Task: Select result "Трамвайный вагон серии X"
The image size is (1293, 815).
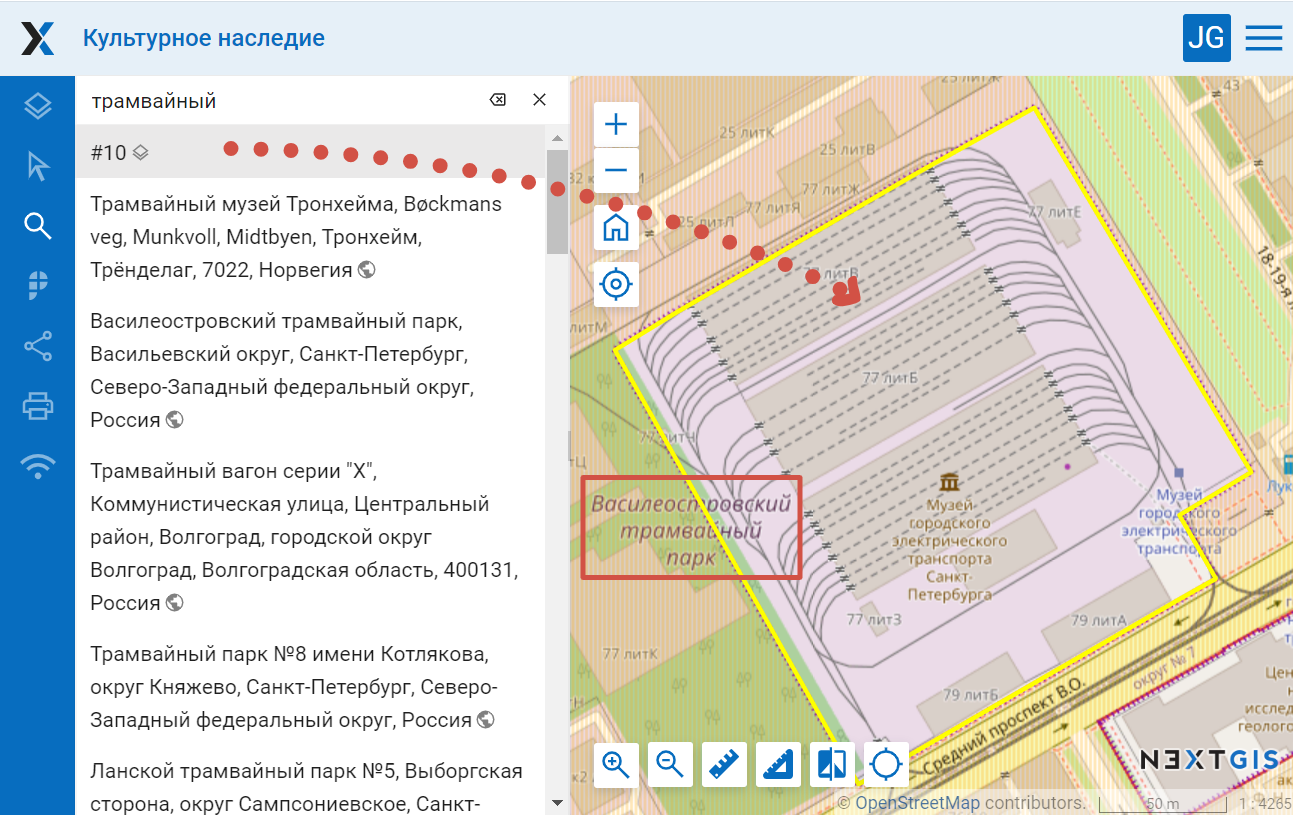Action: 311,537
